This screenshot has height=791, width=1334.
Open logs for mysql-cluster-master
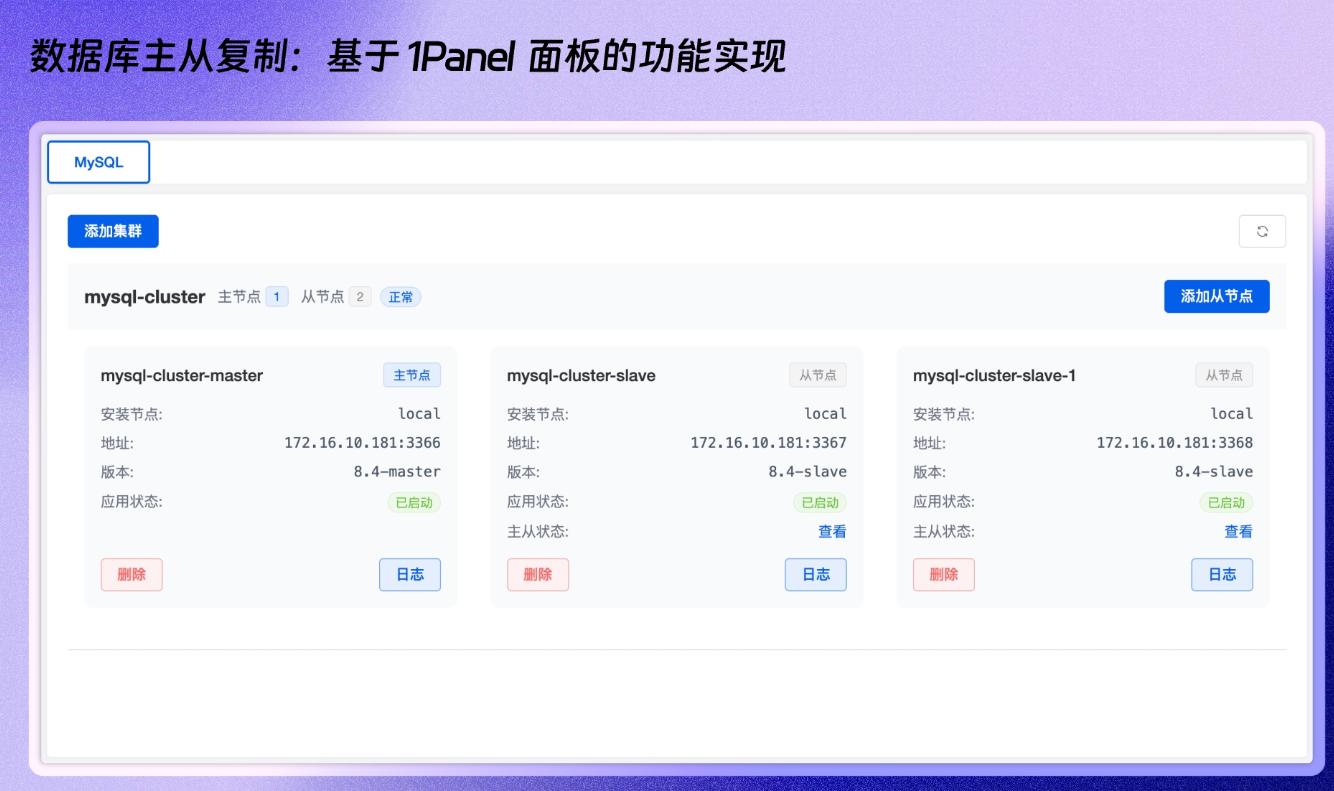coord(410,574)
